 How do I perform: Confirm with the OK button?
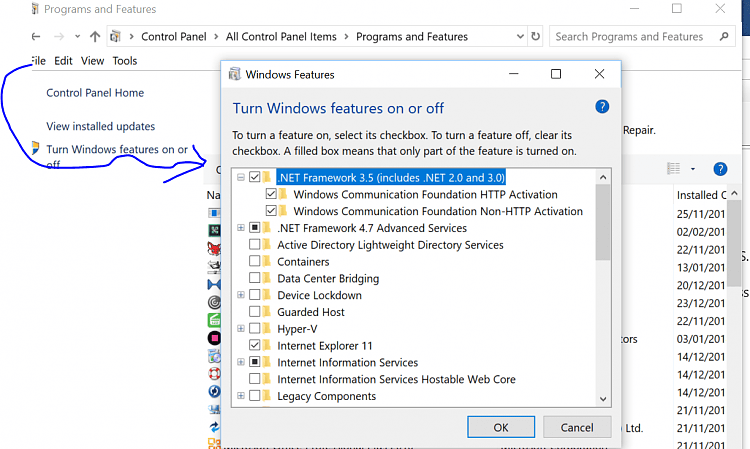click(501, 427)
